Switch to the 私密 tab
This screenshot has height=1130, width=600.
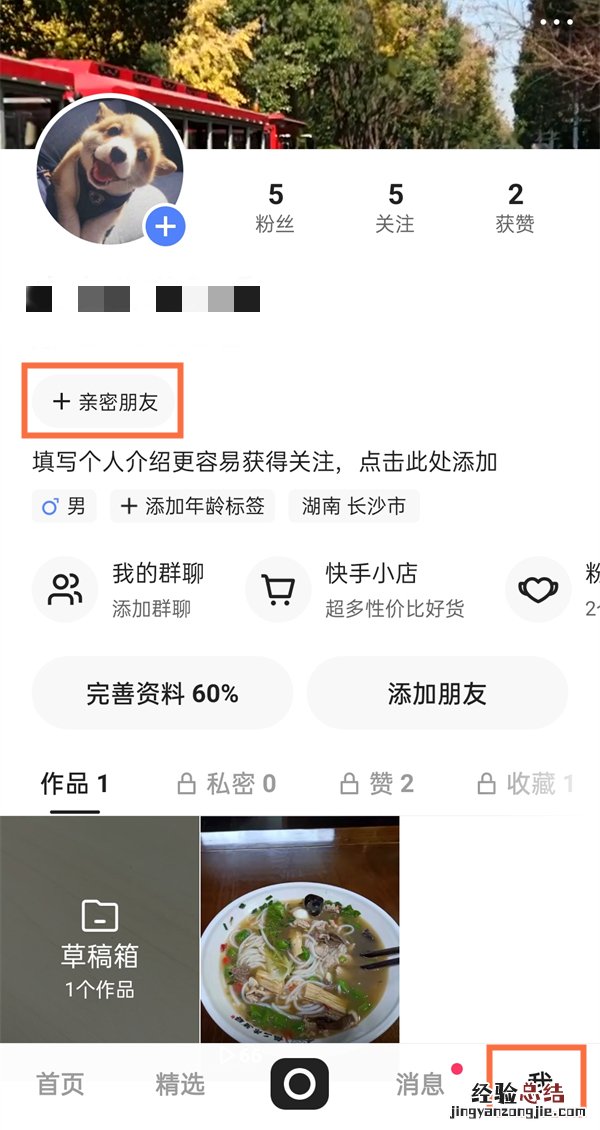click(x=227, y=783)
